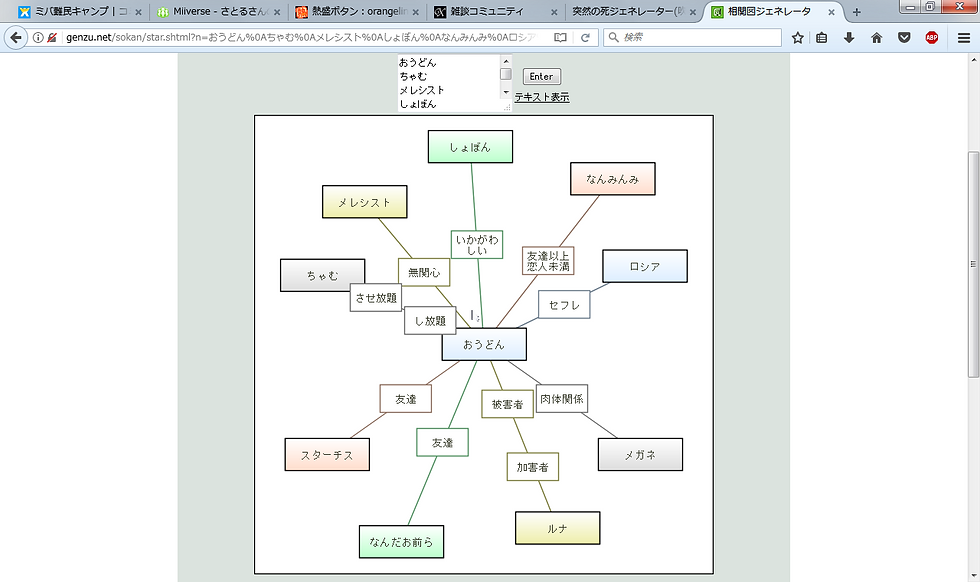Select the スターチス node

(x=327, y=454)
